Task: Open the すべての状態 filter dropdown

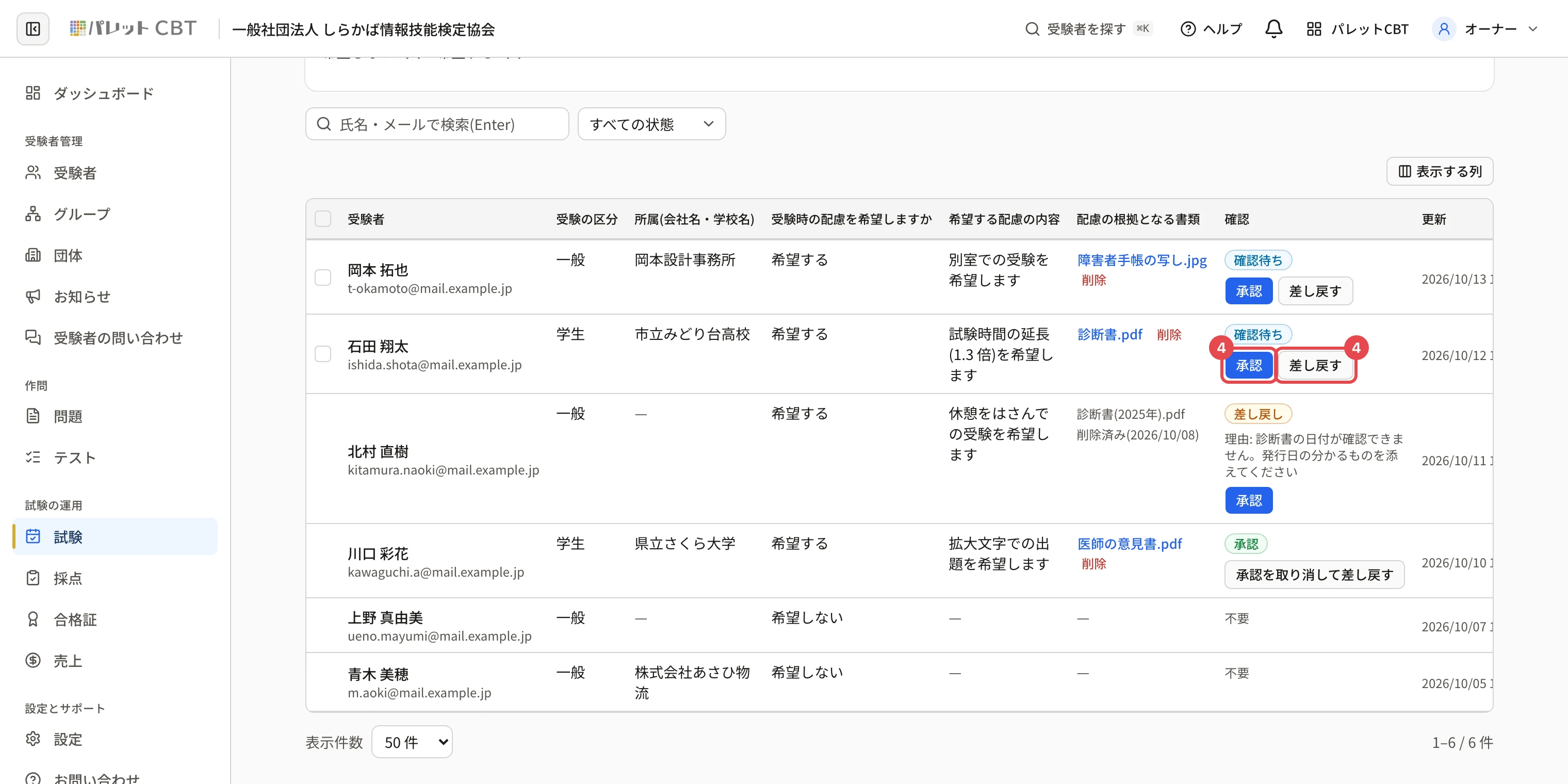Action: [651, 124]
